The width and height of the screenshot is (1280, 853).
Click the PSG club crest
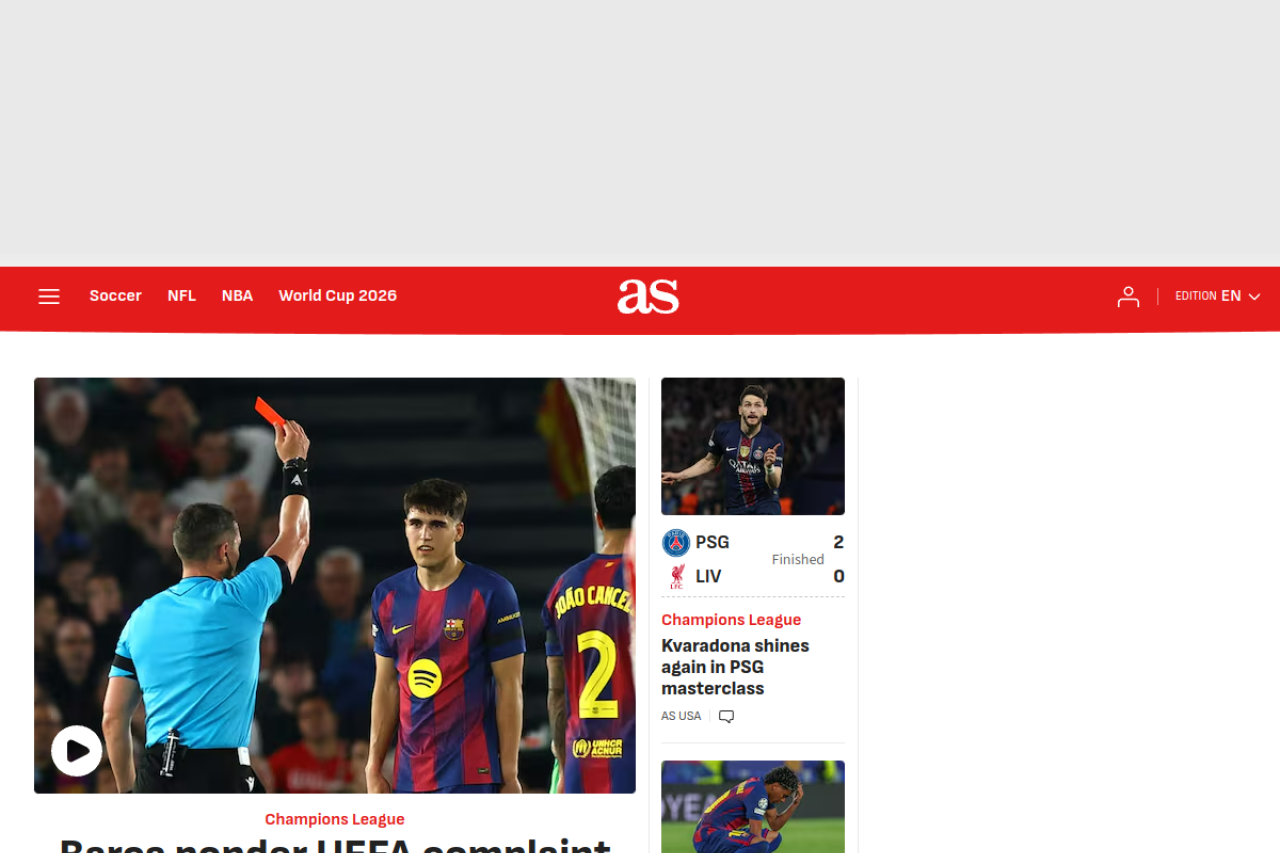[676, 543]
